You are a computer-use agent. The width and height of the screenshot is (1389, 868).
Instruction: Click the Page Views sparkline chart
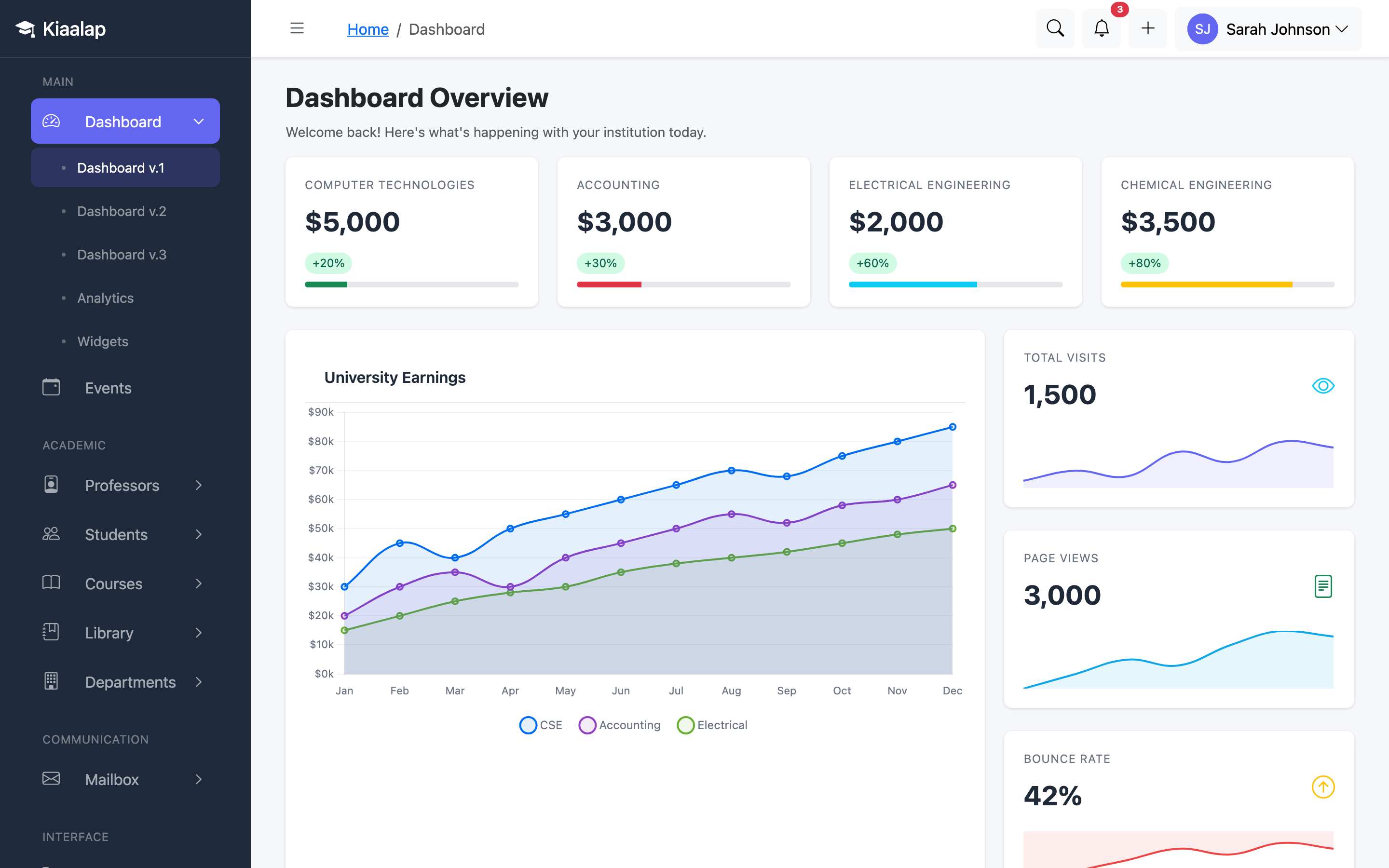coord(1178,659)
